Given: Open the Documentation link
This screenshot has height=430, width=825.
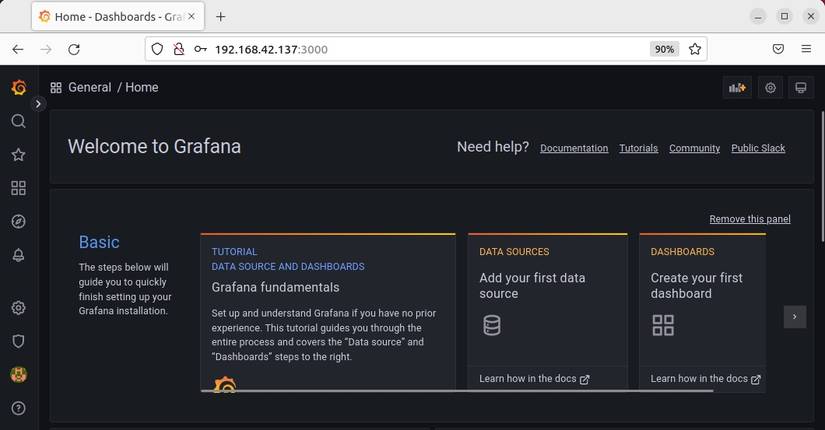Looking at the screenshot, I should point(574,148).
